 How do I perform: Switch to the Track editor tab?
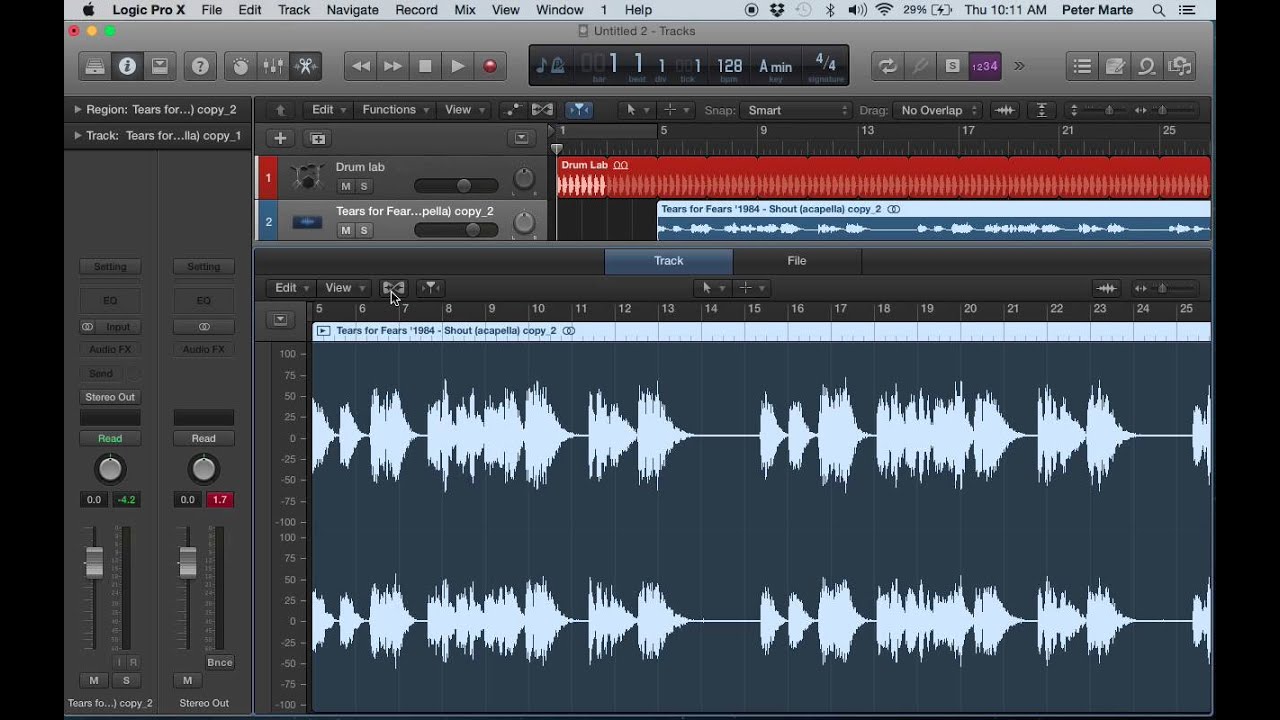[x=668, y=261]
